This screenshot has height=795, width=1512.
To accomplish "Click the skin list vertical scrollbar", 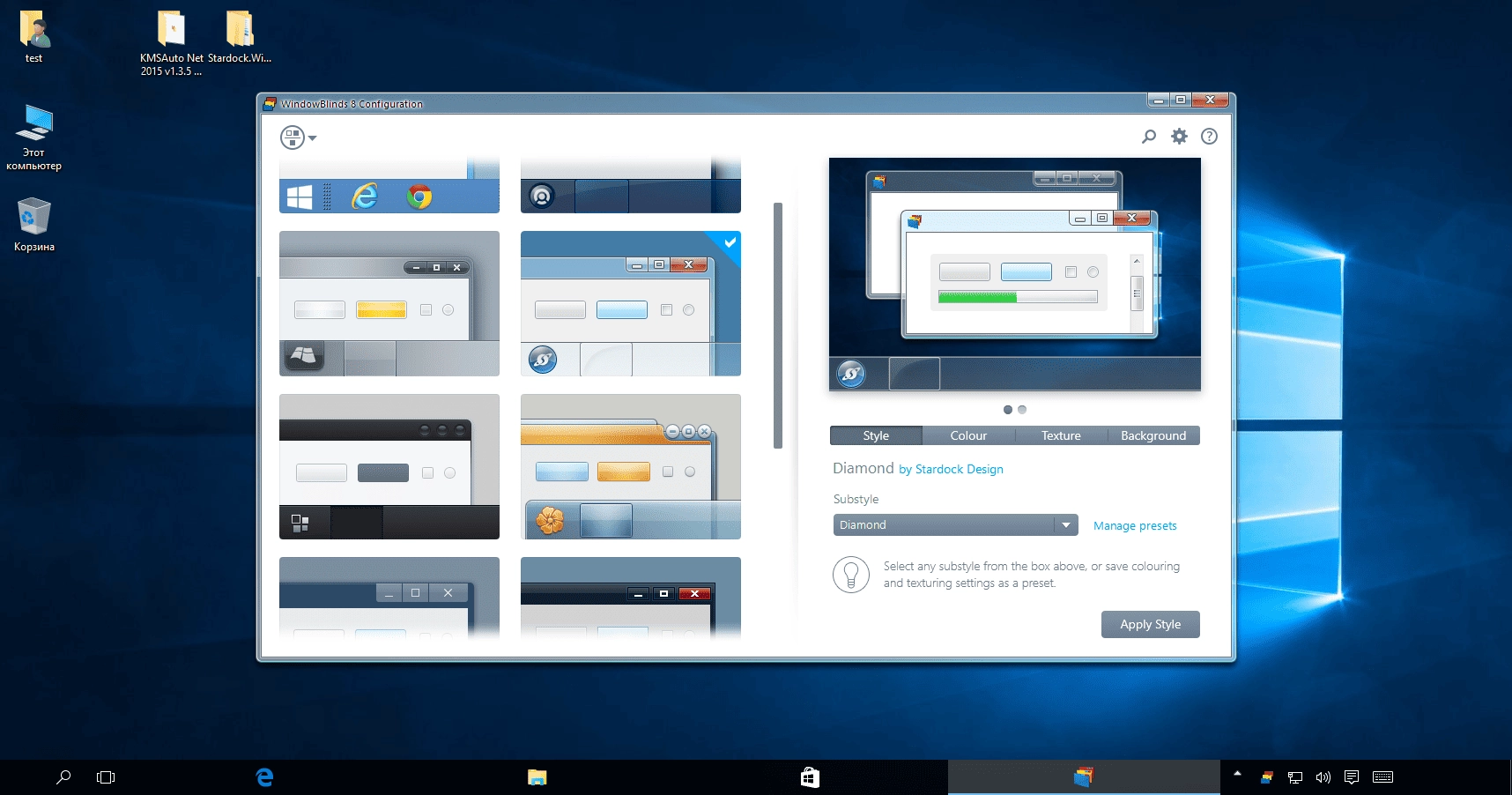I will click(778, 325).
